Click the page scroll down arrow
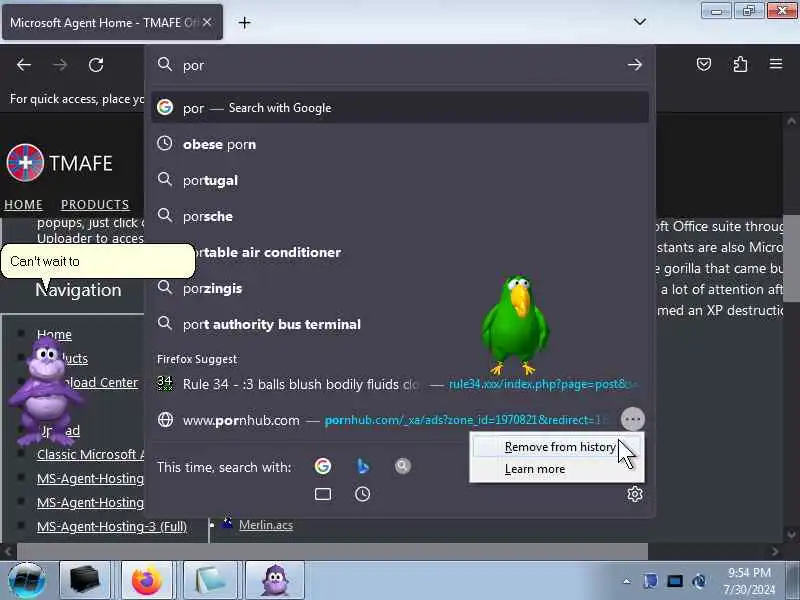 coord(791,534)
